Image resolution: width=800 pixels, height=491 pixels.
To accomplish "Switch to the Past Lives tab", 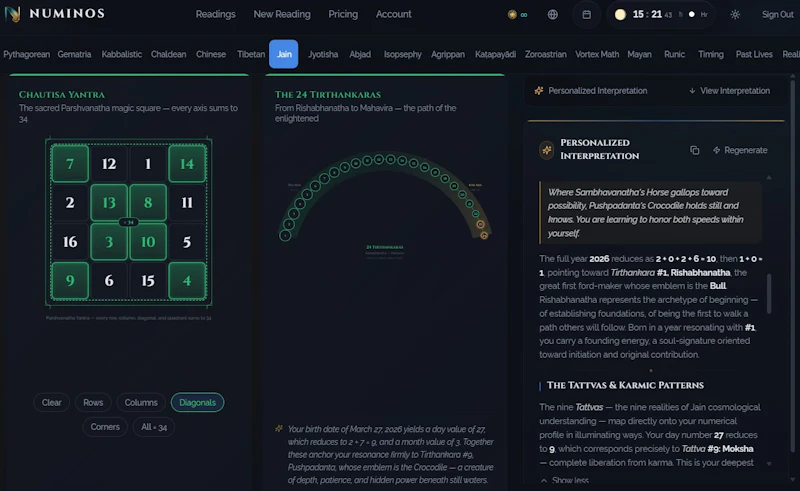I will pyautogui.click(x=754, y=54).
